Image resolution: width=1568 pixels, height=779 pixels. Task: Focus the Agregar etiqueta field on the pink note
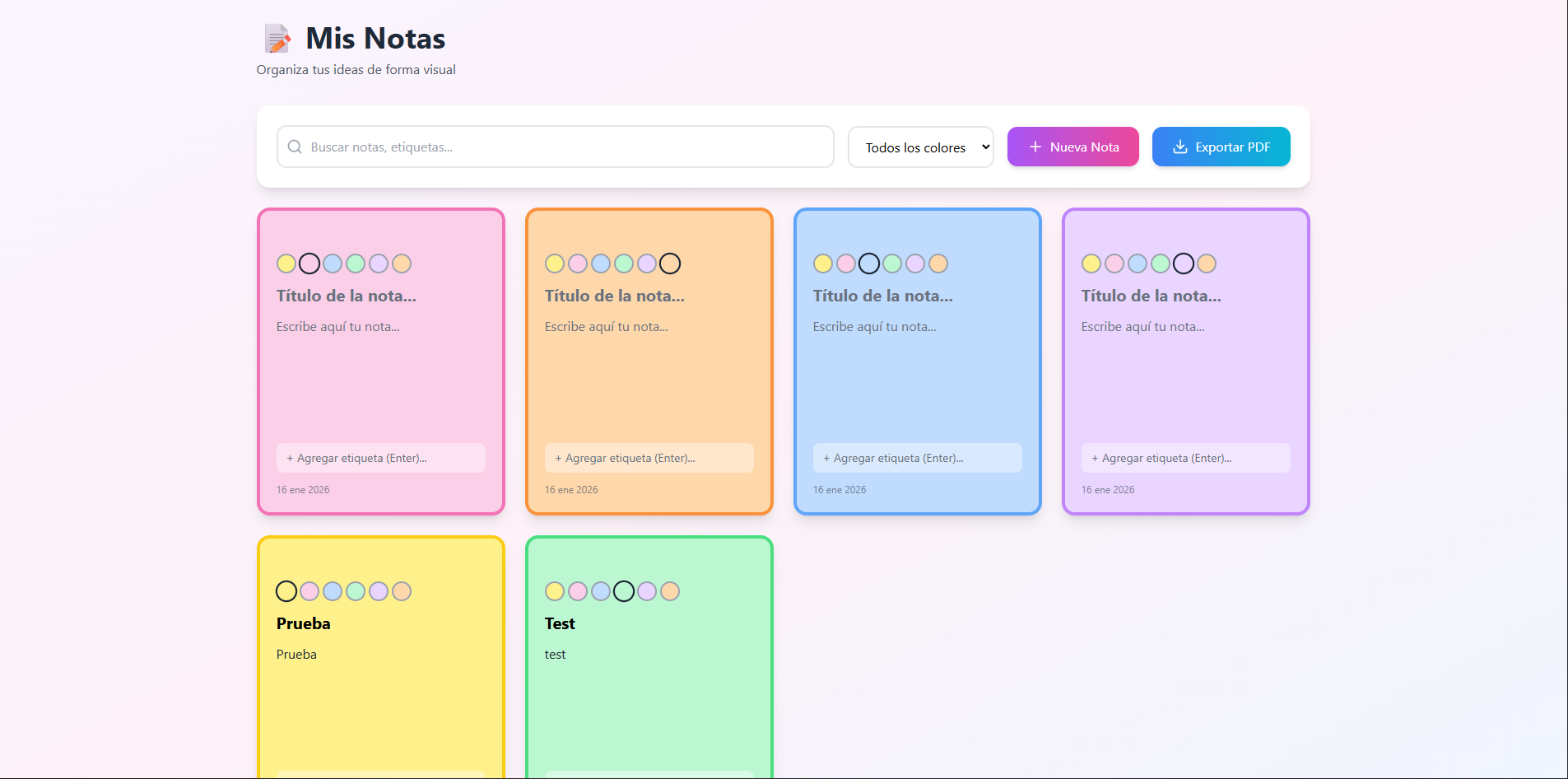tap(381, 458)
